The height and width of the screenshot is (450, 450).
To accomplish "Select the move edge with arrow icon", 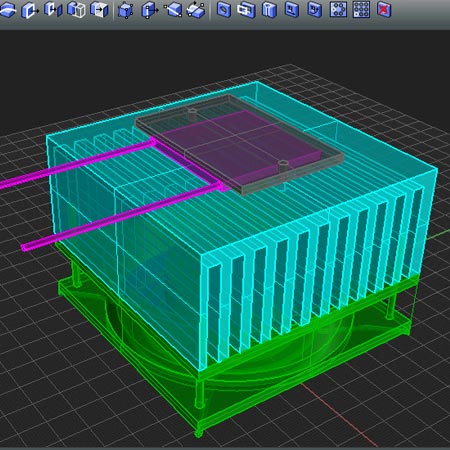I will [x=150, y=10].
